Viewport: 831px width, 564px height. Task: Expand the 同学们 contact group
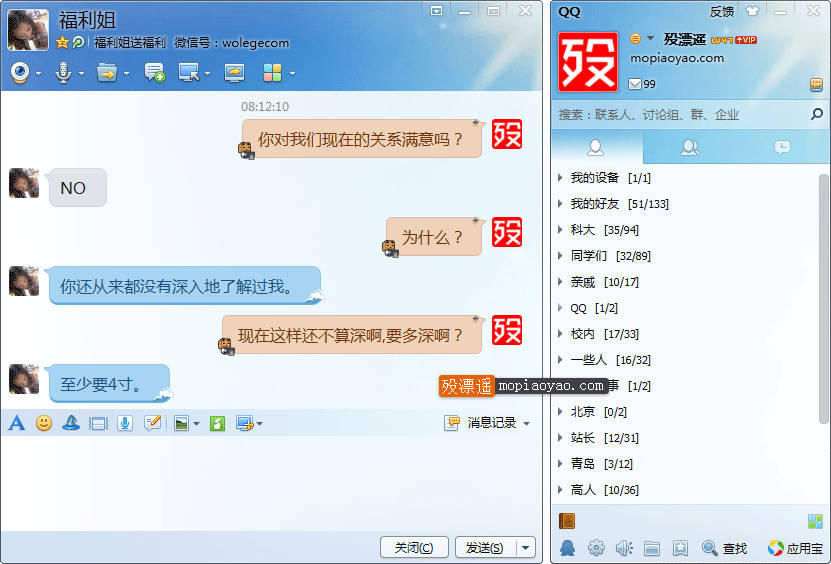click(x=560, y=255)
